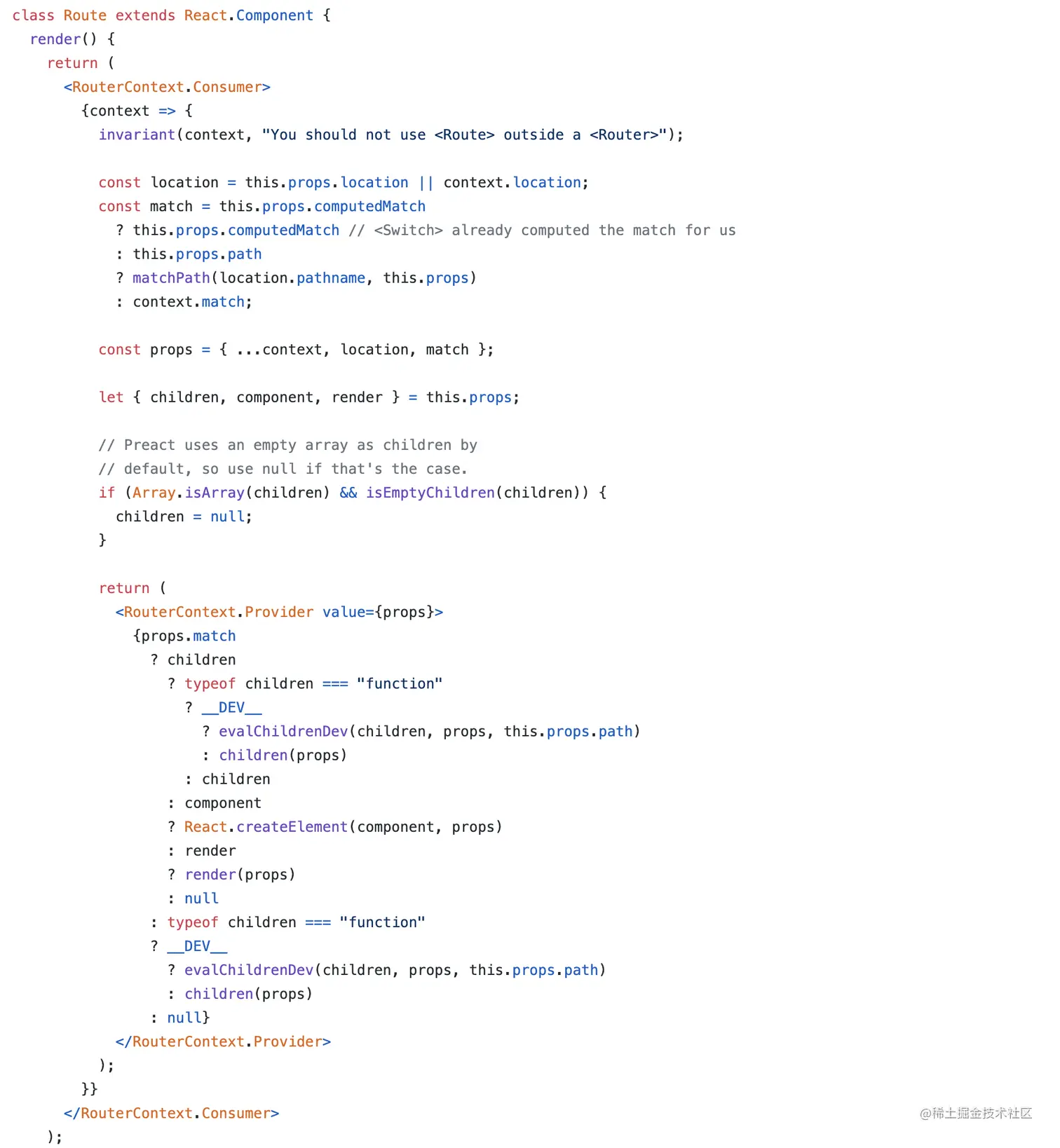The height and width of the screenshot is (1148, 1060).
Task: Click the React.createElement(component, props) line
Action: click(x=335, y=827)
